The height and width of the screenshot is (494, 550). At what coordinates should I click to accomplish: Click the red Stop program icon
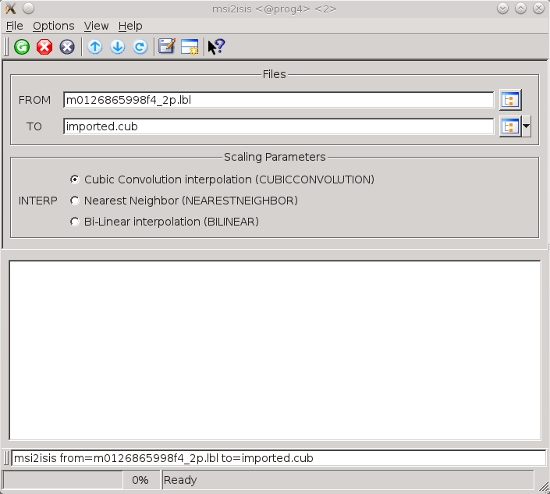coord(45,47)
